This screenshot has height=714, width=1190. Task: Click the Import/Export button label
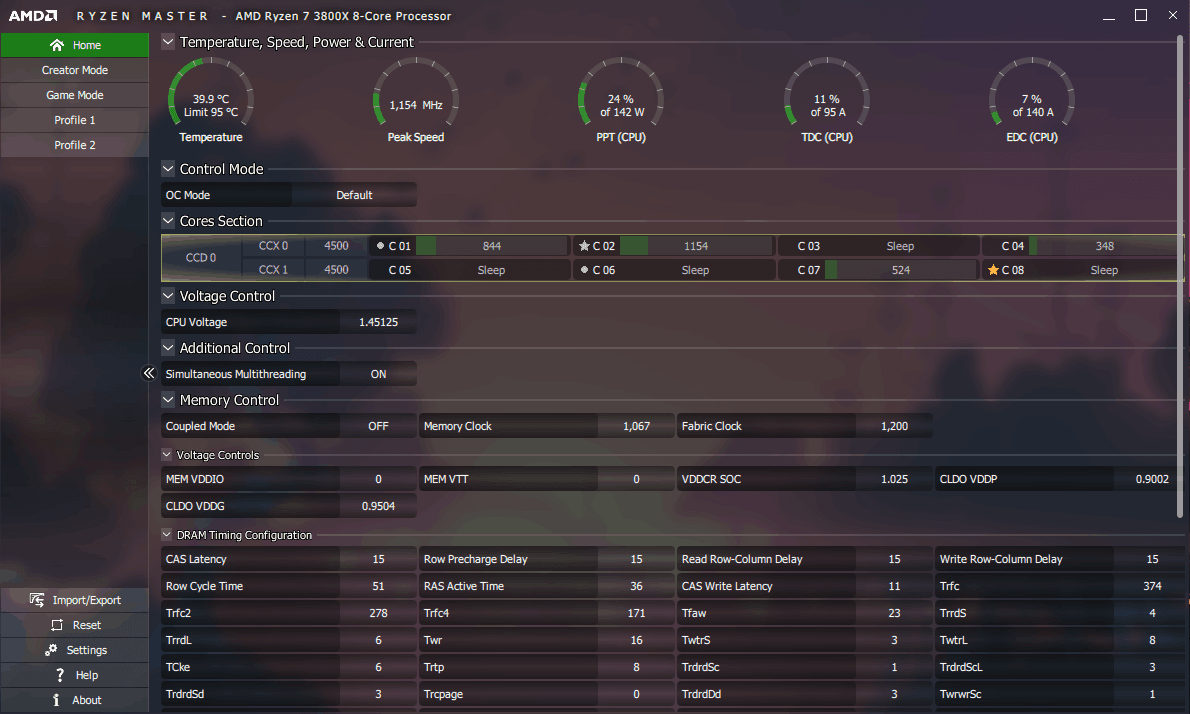pos(87,600)
